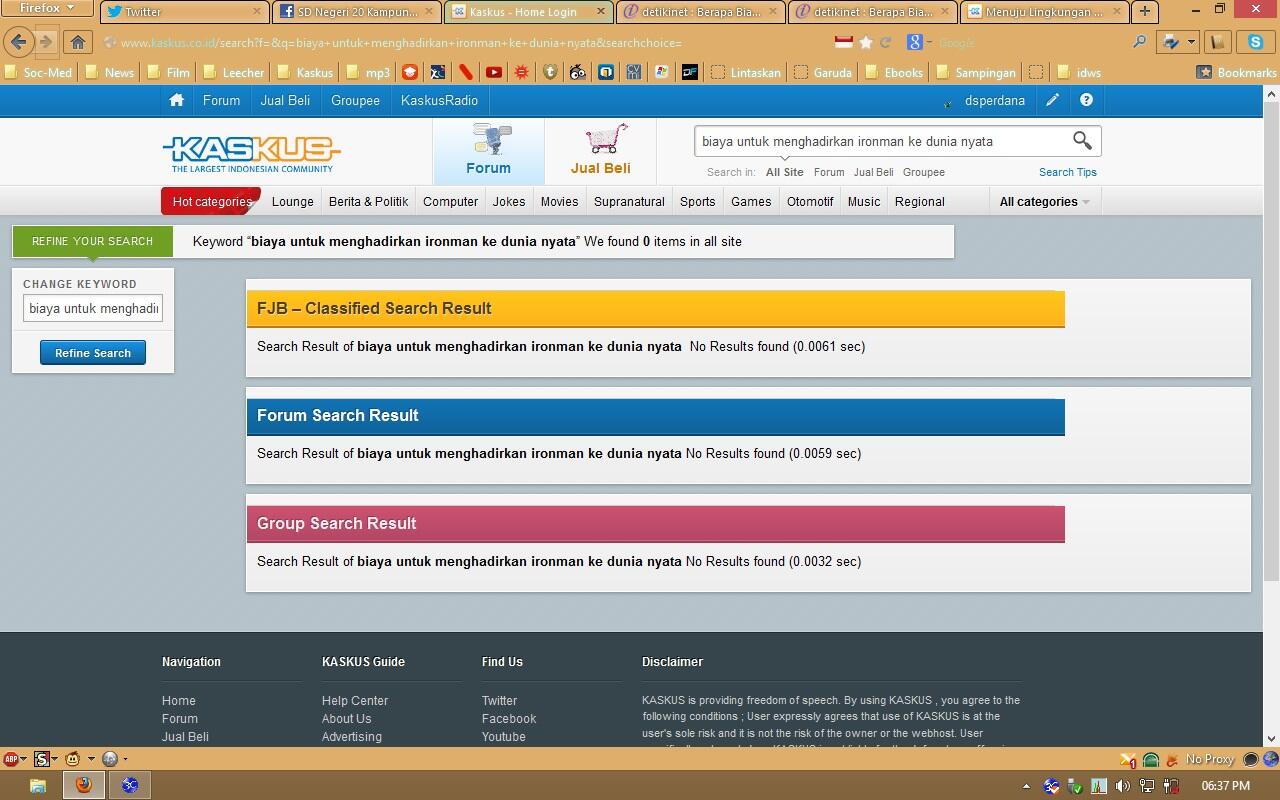
Task: Show hidden system tray icons
Action: click(1026, 786)
